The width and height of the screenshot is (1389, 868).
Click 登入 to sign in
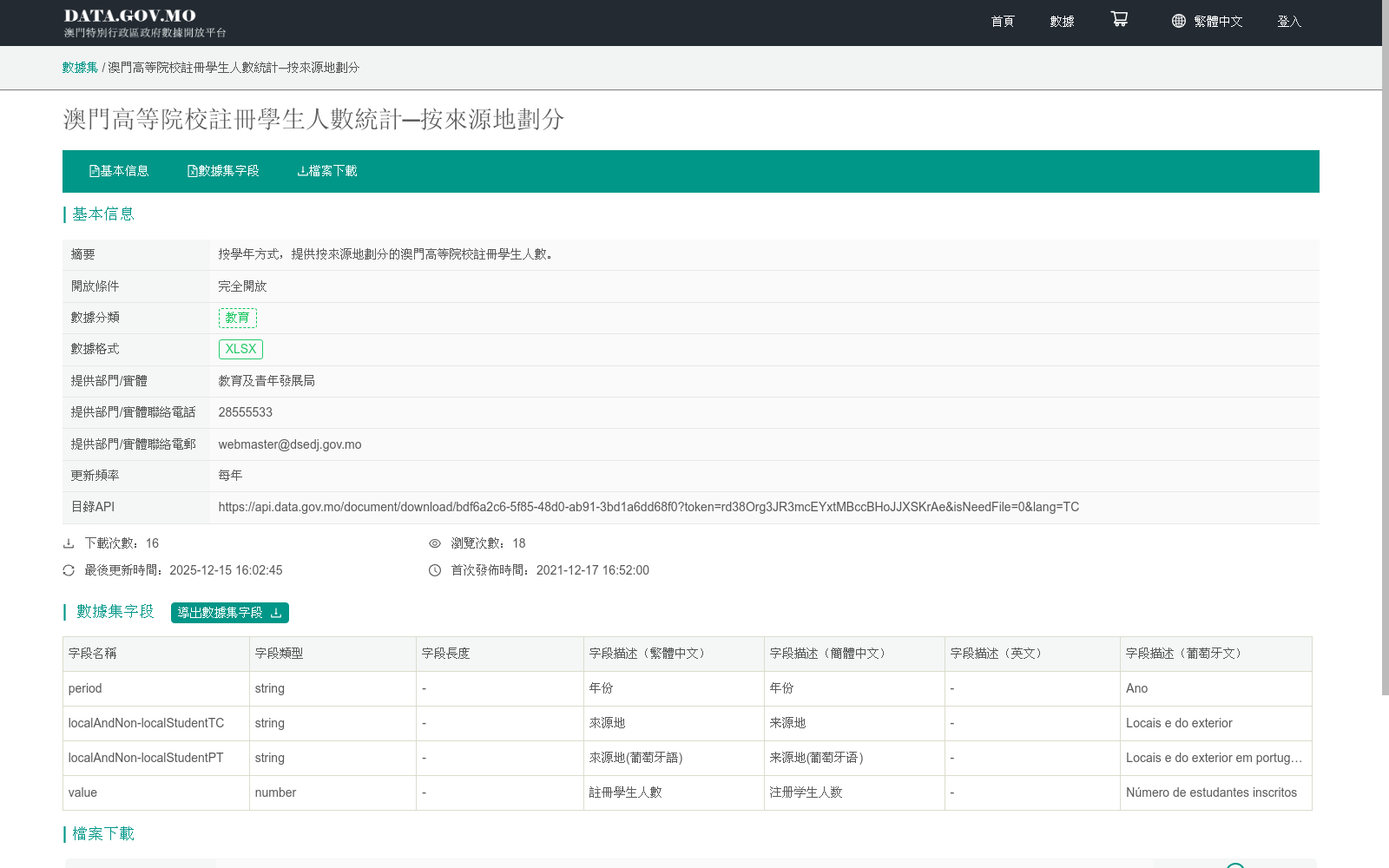point(1289,21)
